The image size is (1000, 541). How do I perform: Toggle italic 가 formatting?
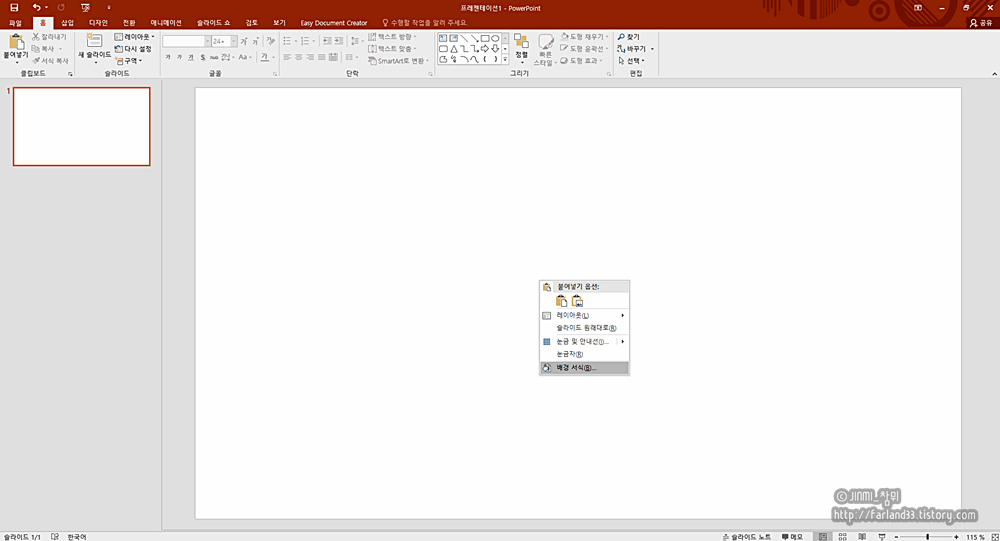[179, 57]
